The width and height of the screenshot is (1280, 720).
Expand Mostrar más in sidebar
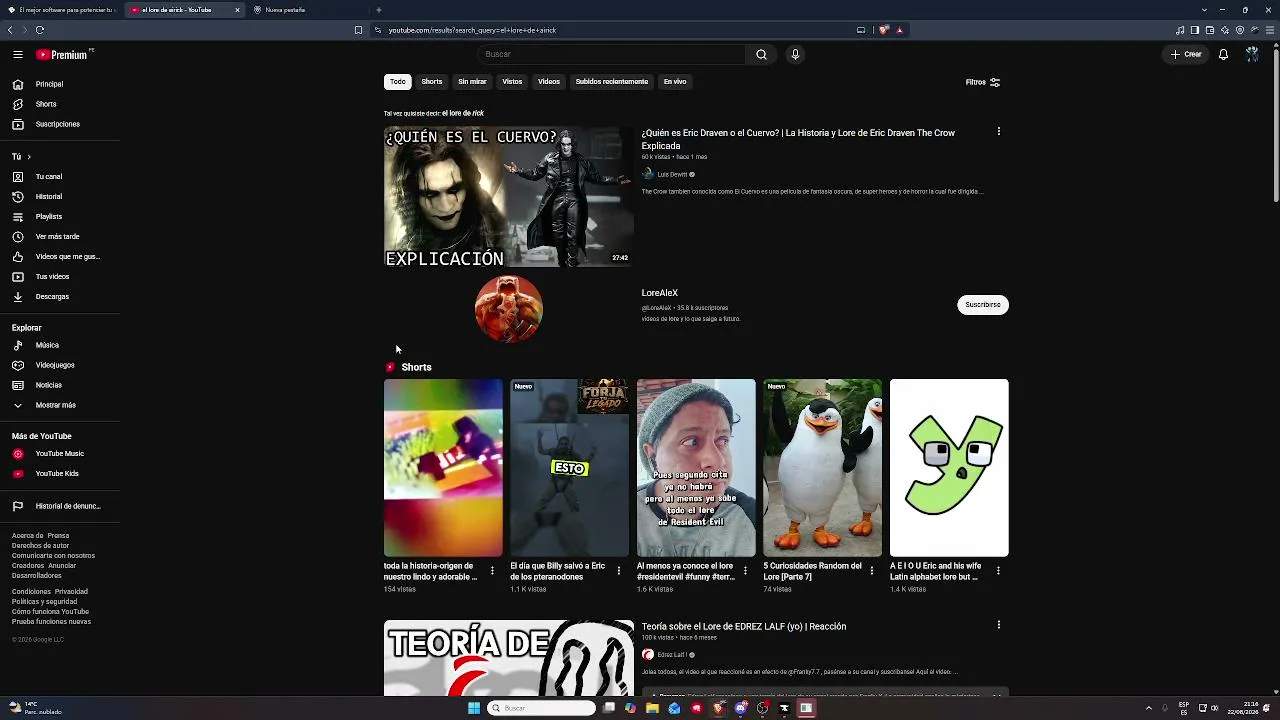(60, 405)
